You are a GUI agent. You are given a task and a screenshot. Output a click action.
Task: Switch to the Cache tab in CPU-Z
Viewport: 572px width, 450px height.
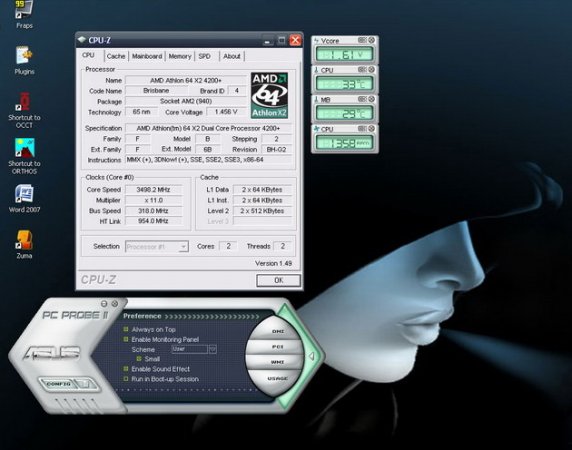pyautogui.click(x=116, y=56)
